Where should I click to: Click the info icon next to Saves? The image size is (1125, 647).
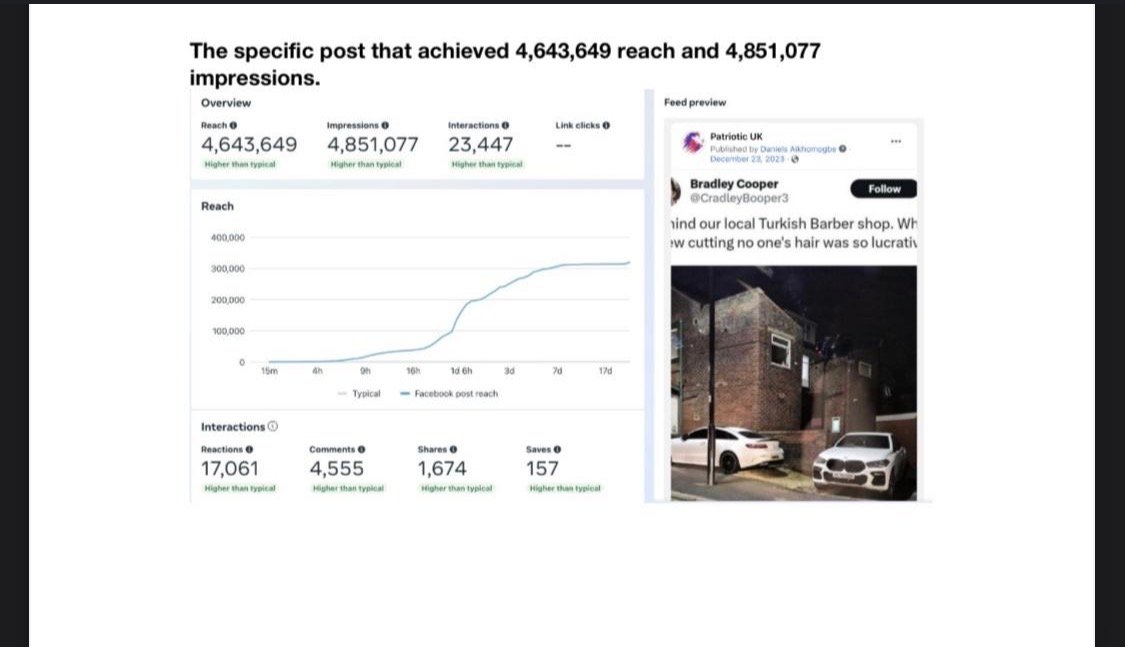click(557, 450)
